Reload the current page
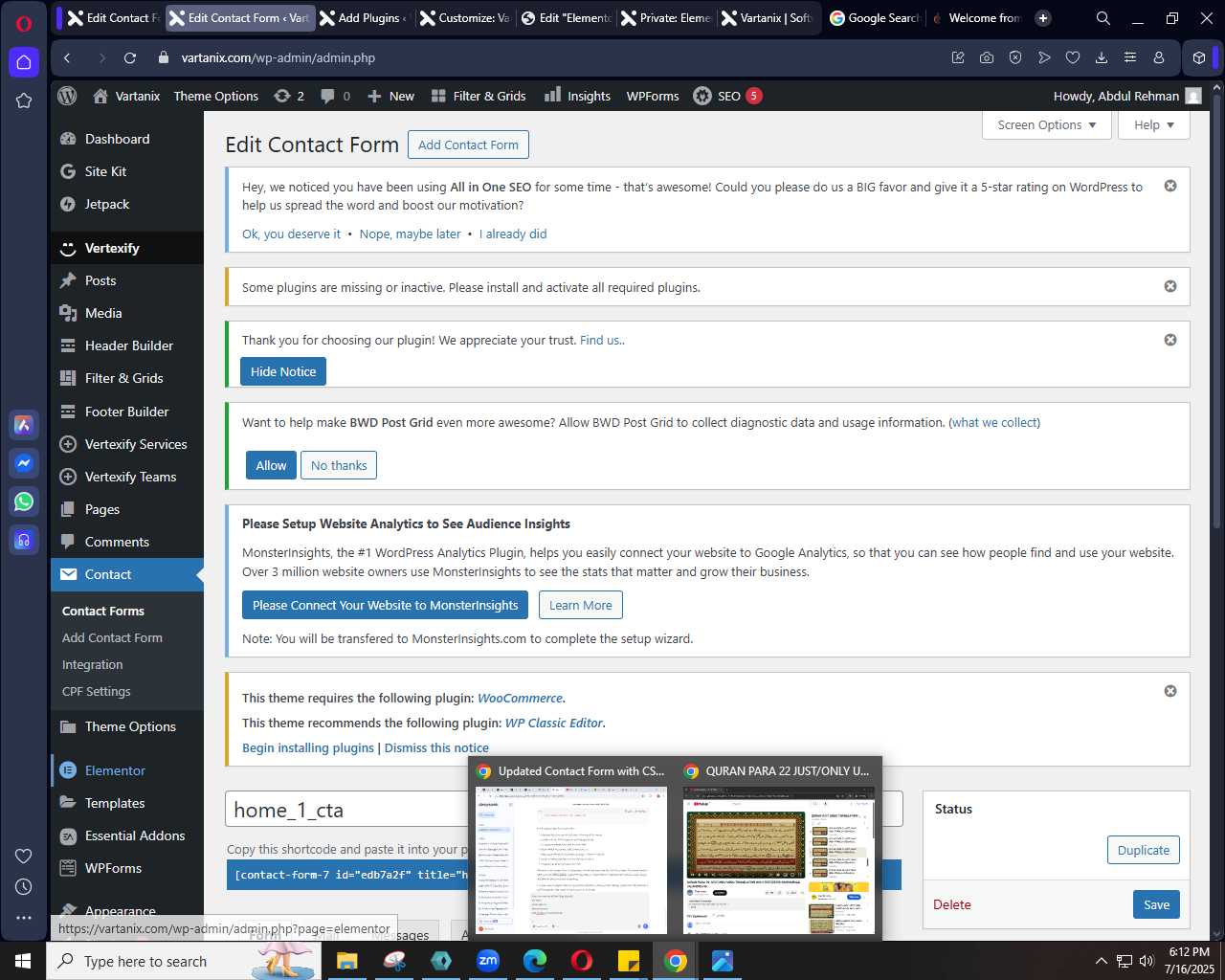The height and width of the screenshot is (980, 1225). pyautogui.click(x=130, y=58)
